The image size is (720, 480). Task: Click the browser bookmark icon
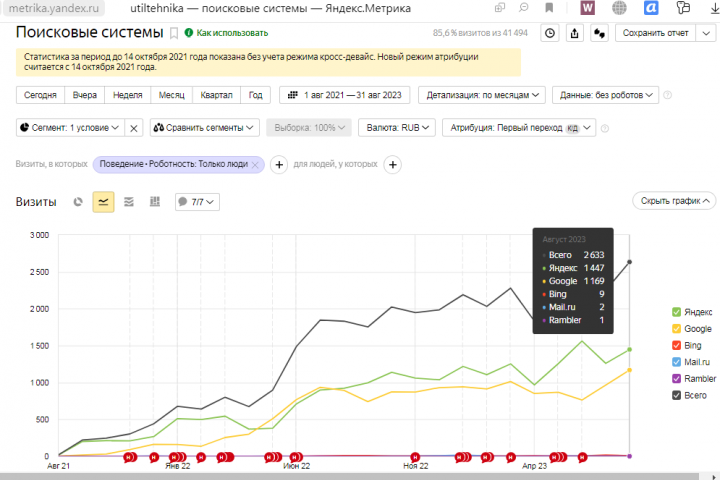tap(549, 7)
